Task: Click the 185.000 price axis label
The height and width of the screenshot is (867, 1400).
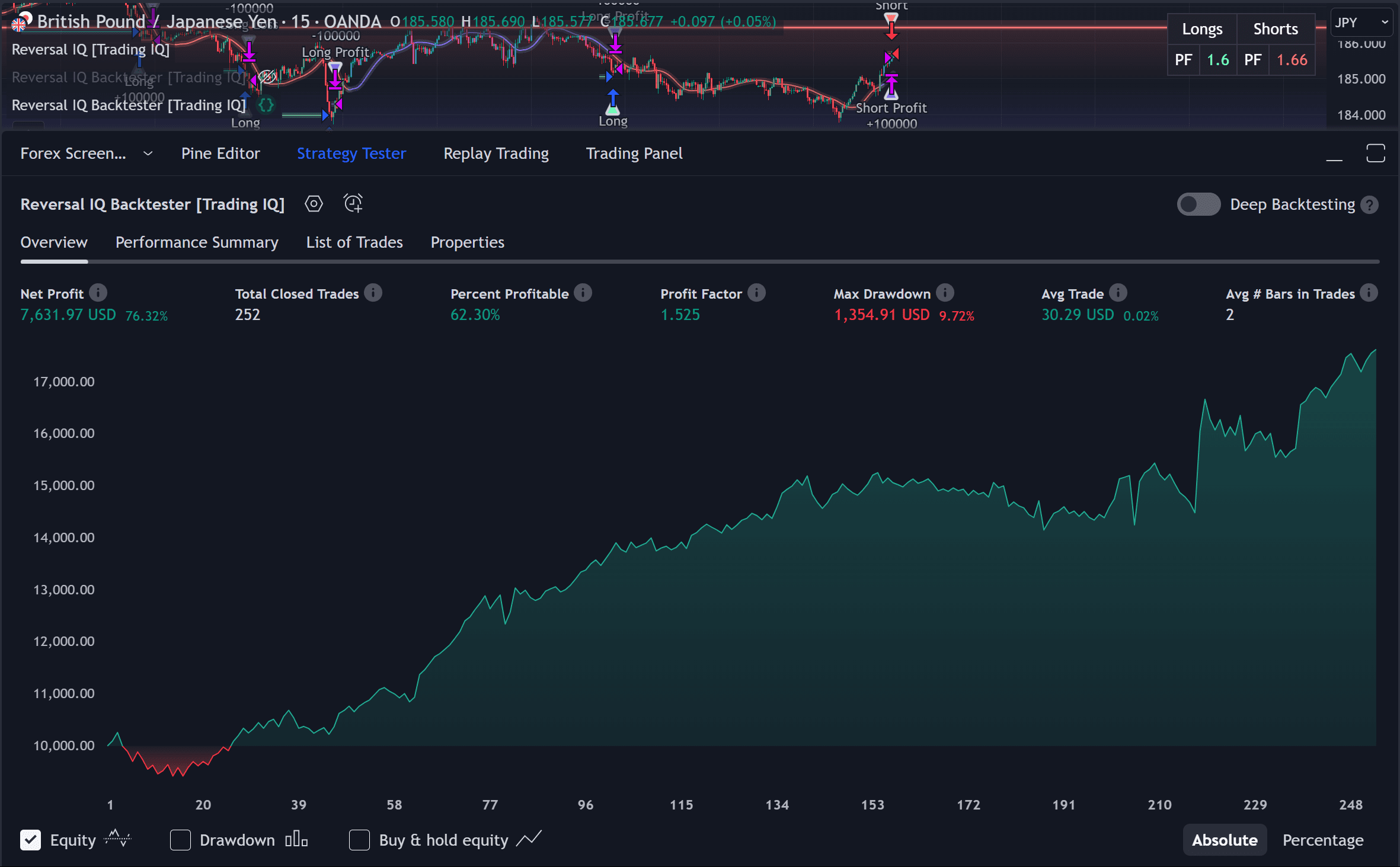Action: [x=1361, y=79]
